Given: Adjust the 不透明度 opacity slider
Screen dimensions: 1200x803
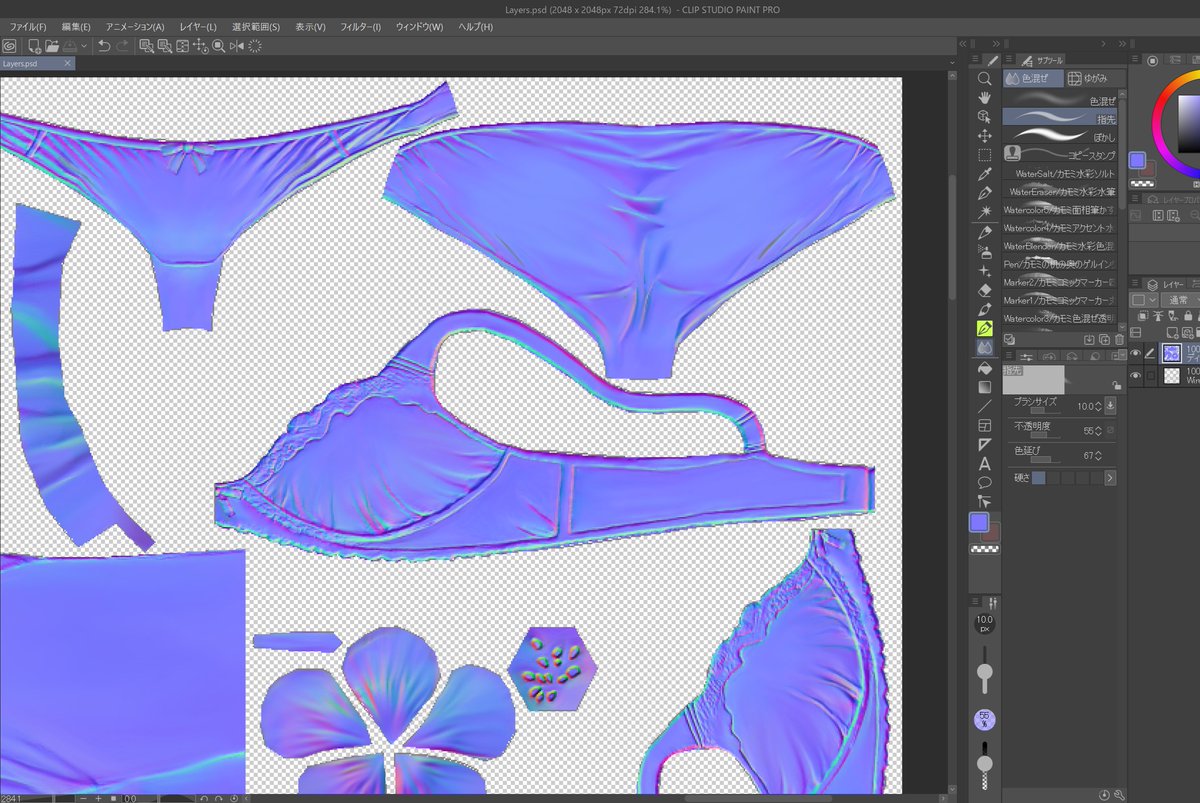Looking at the screenshot, I should tap(1045, 436).
